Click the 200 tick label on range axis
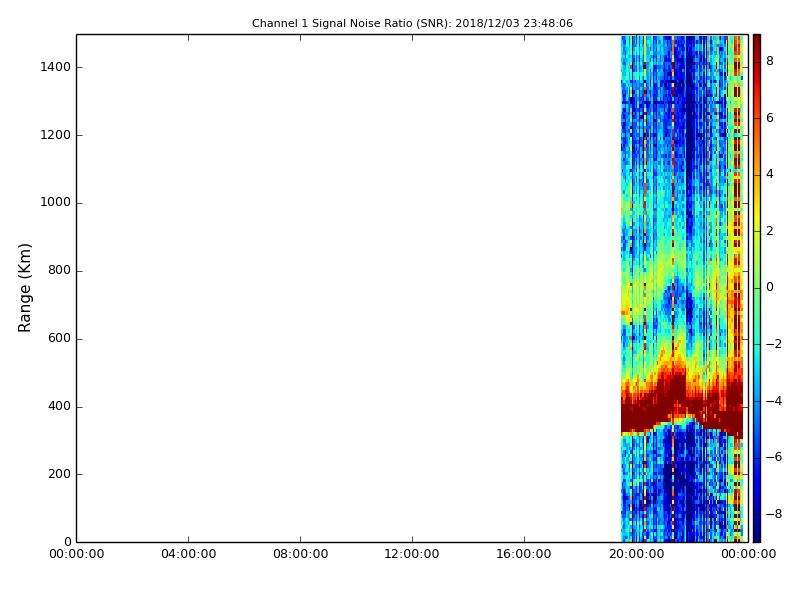Screen dimensions: 800x600 (x=59, y=474)
